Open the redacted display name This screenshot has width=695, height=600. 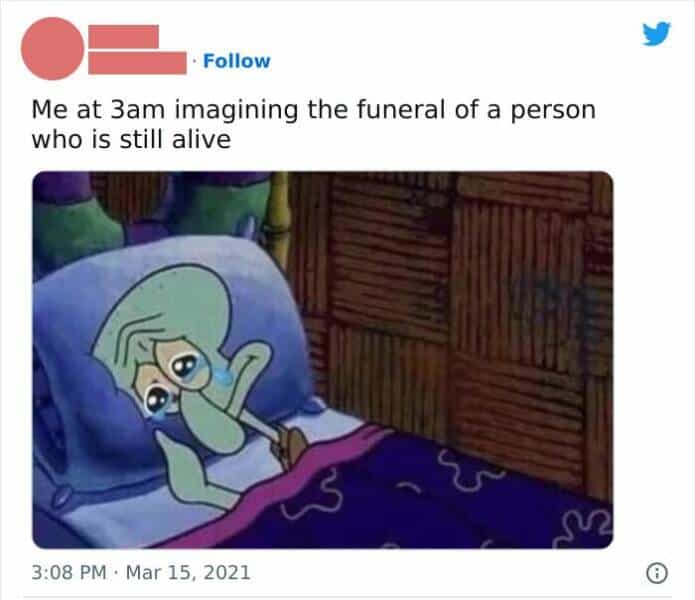[x=127, y=36]
